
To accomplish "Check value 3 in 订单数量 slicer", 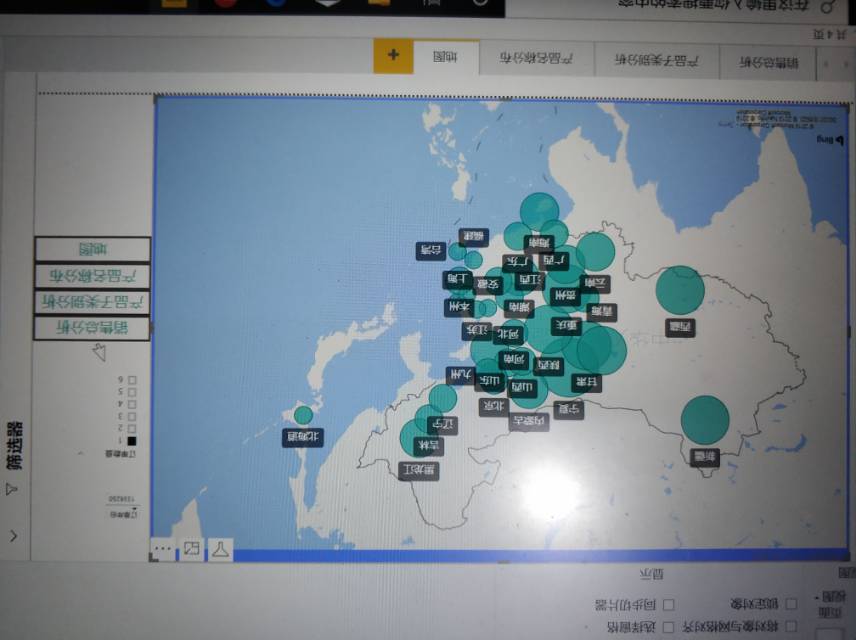I will pos(132,417).
